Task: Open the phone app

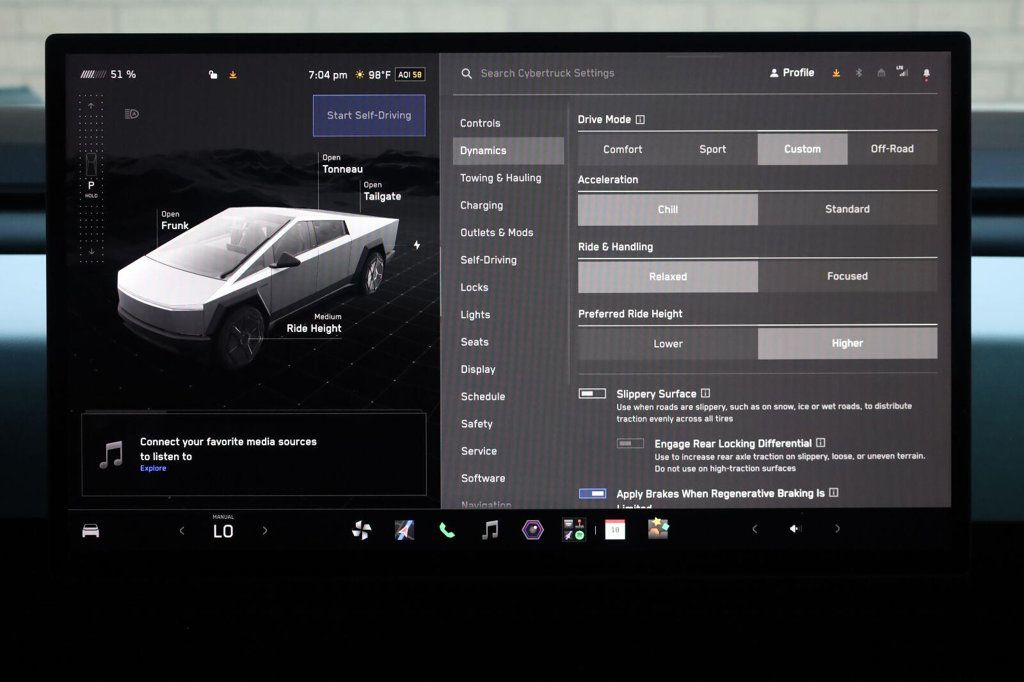Action: (x=447, y=530)
